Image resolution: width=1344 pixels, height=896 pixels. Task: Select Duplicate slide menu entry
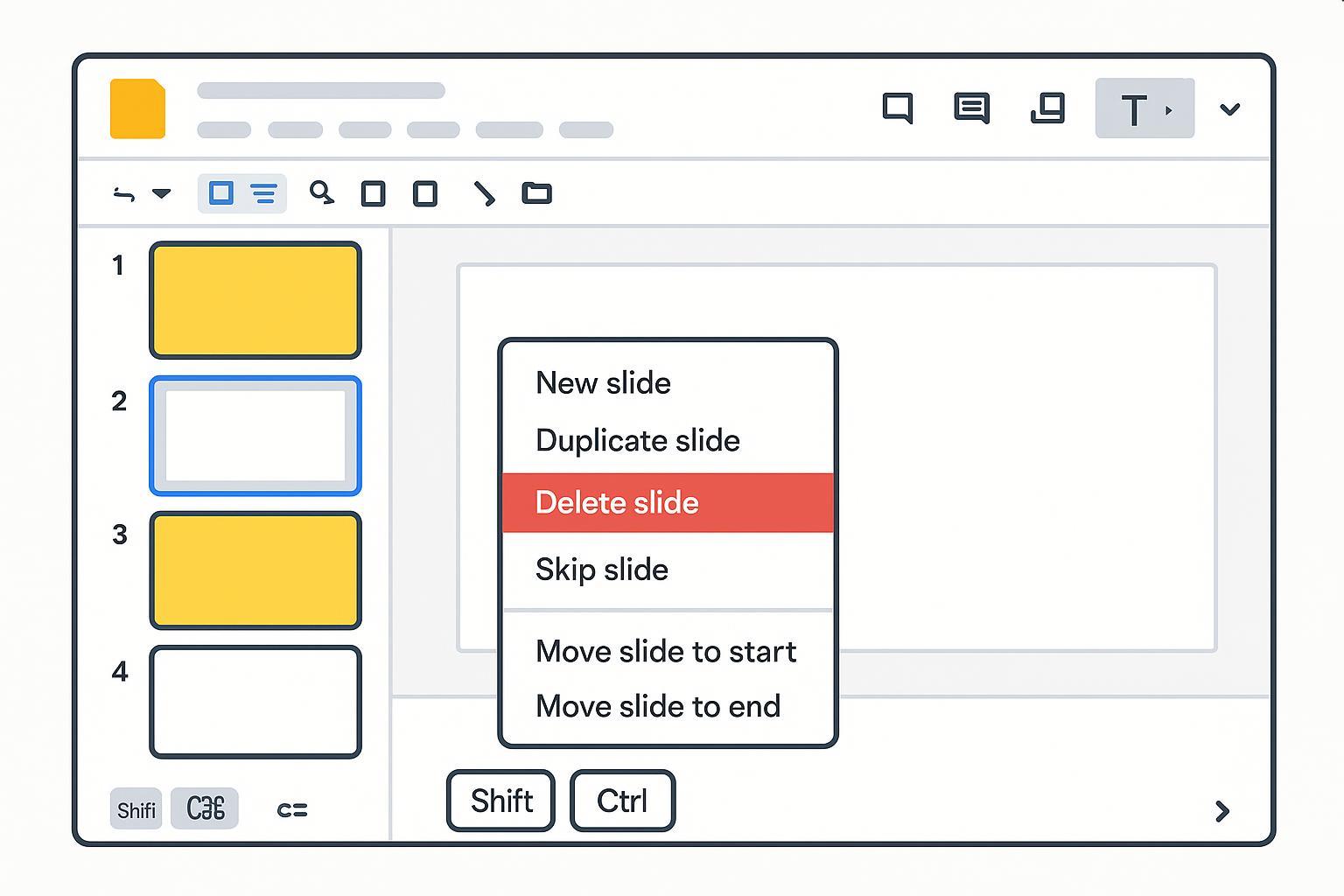638,440
